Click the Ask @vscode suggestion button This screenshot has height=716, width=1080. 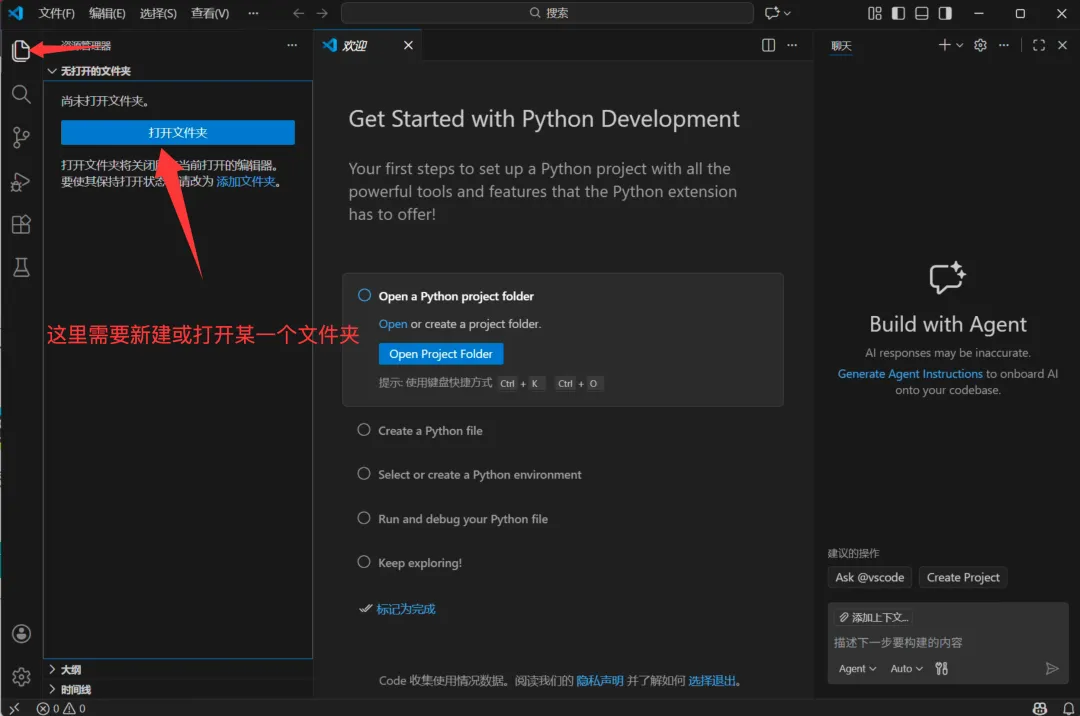coord(870,577)
